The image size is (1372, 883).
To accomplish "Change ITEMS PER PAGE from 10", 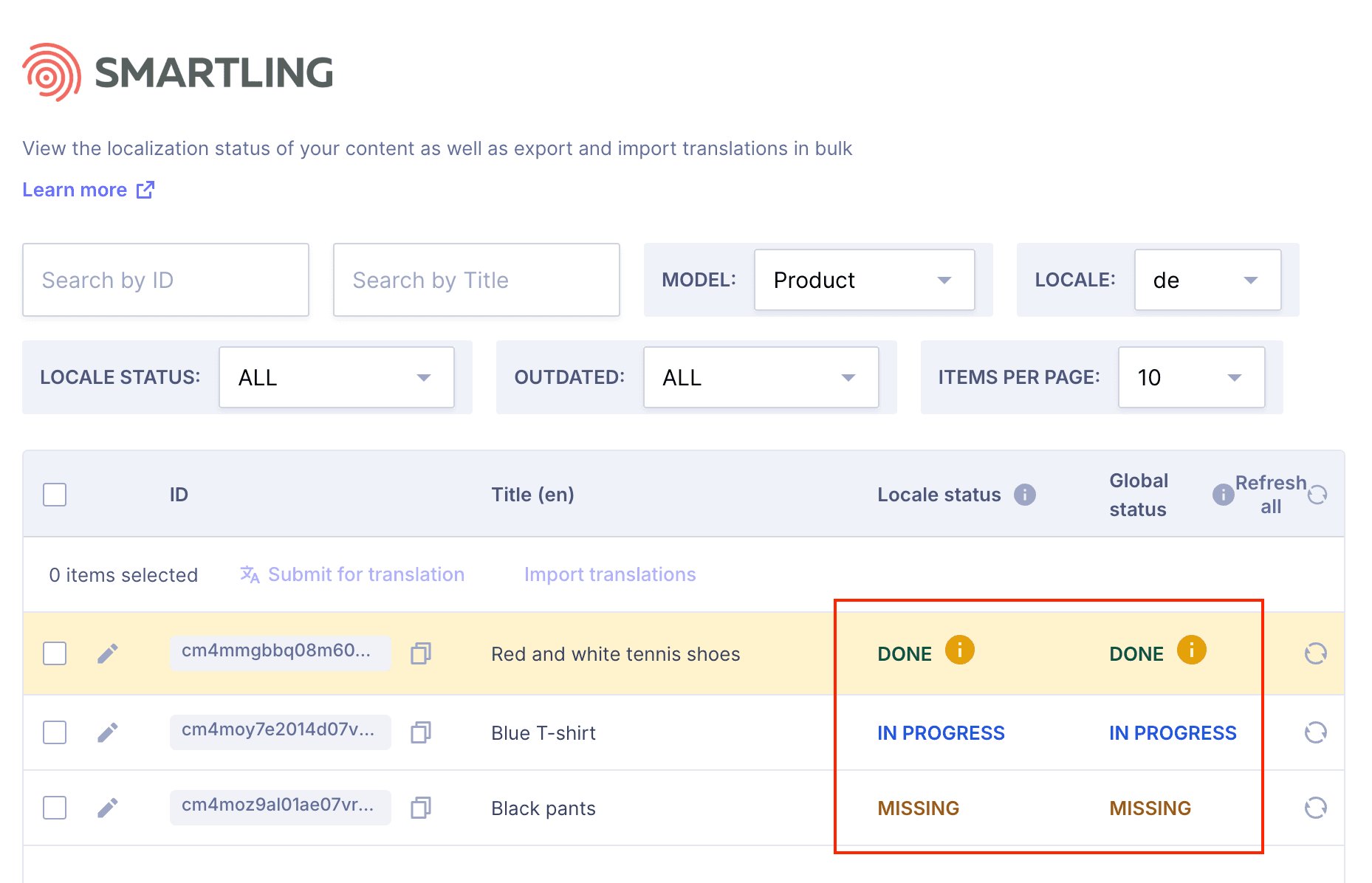I will pos(1190,377).
